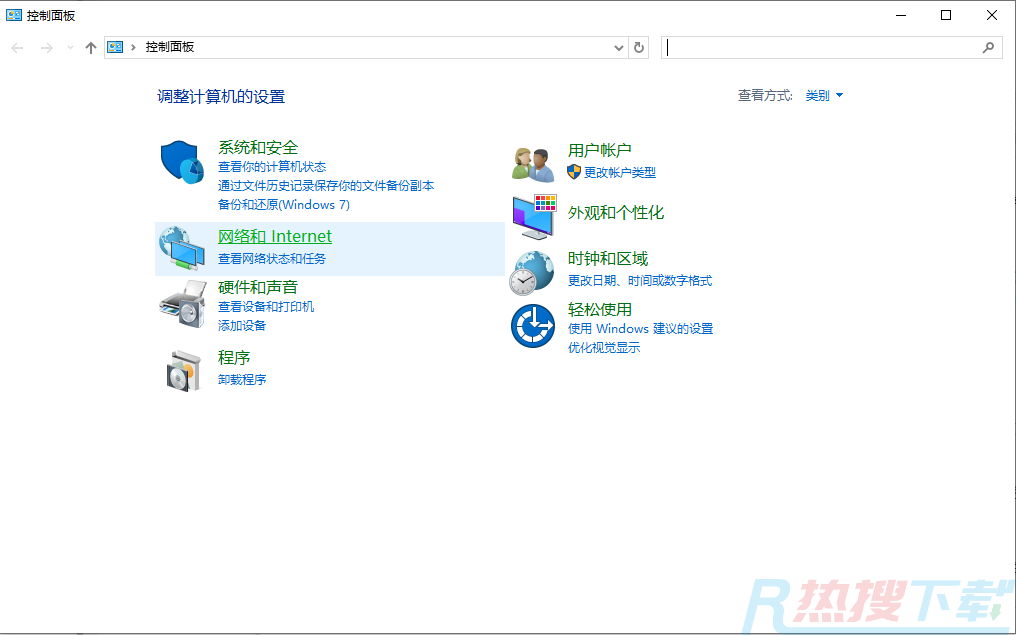
Task: Expand the recent locations chevron
Action: coord(70,47)
